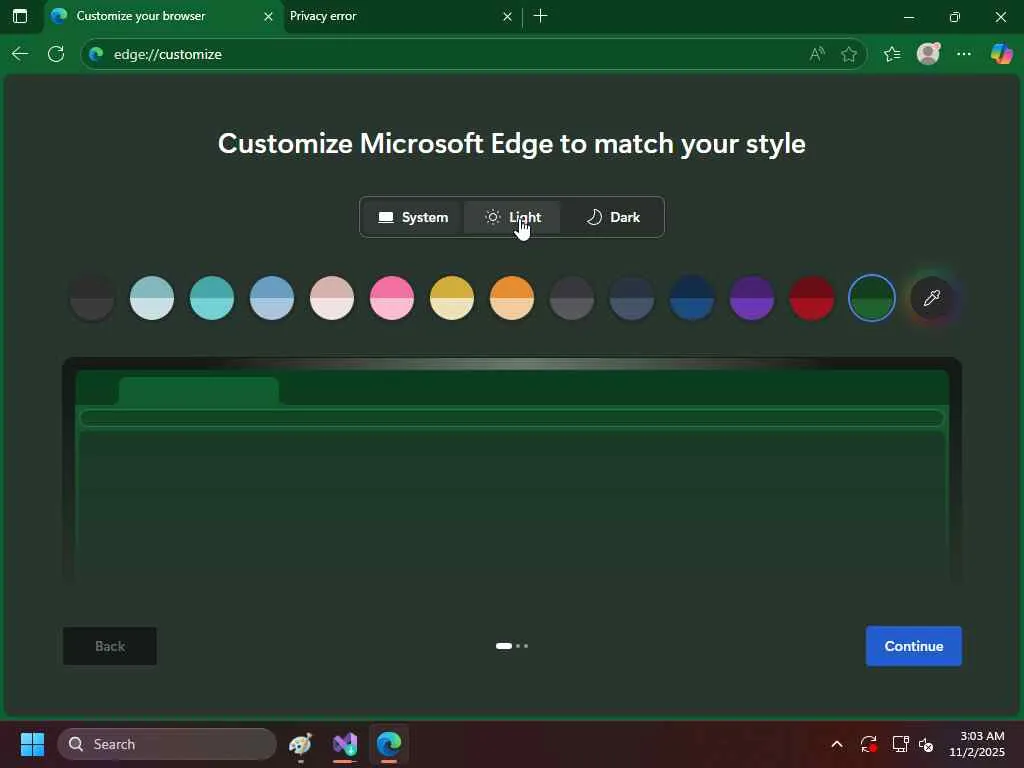
Task: Close the Privacy error tab
Action: 507,16
